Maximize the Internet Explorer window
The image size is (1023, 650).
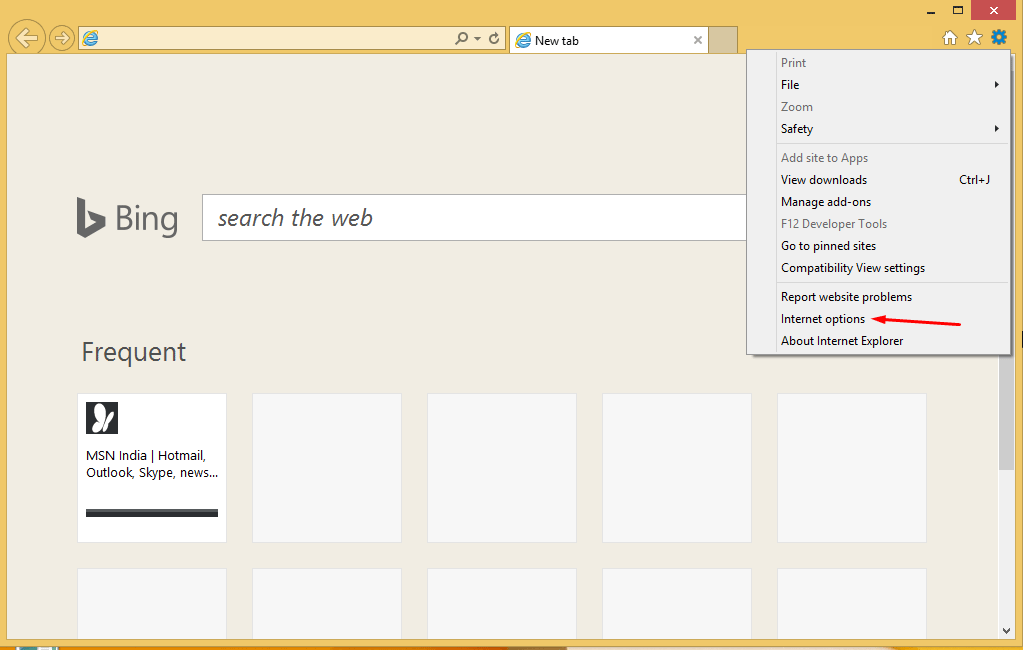[958, 10]
